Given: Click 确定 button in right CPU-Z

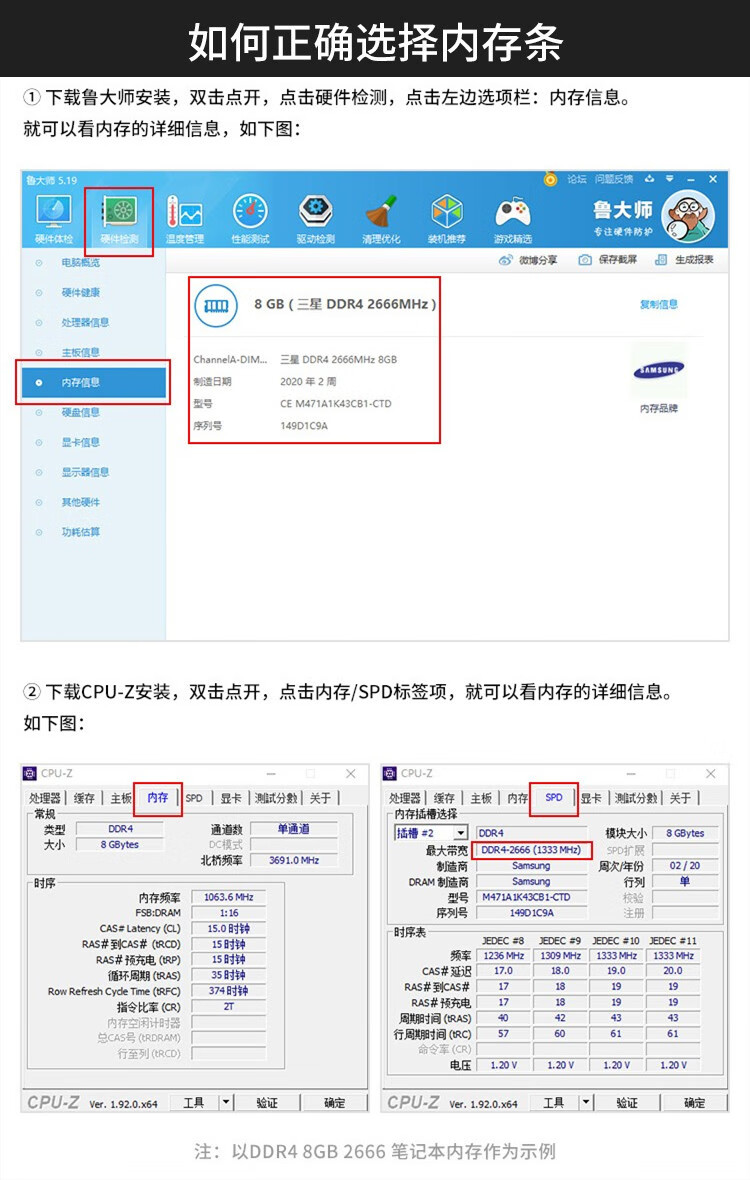Looking at the screenshot, I should tap(694, 1102).
